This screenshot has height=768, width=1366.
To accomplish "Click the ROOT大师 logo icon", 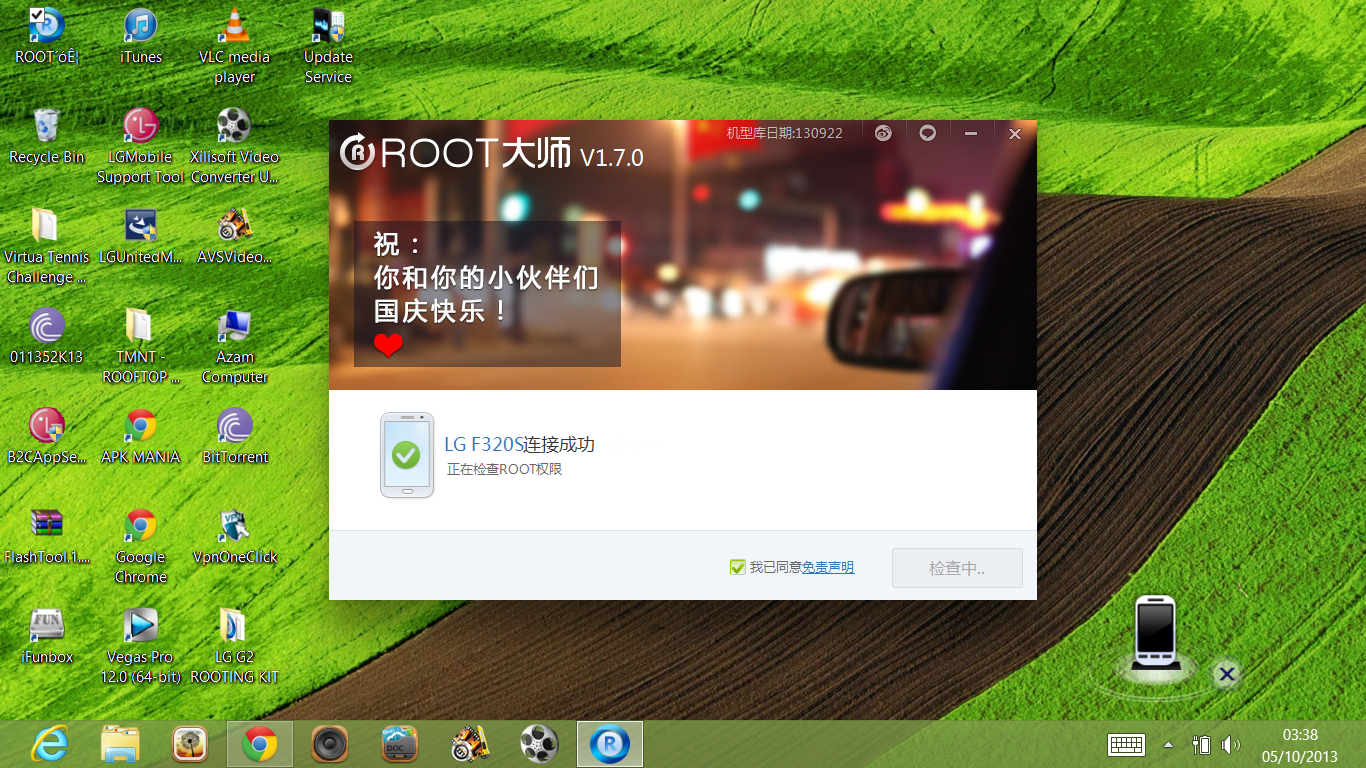I will pyautogui.click(x=357, y=152).
